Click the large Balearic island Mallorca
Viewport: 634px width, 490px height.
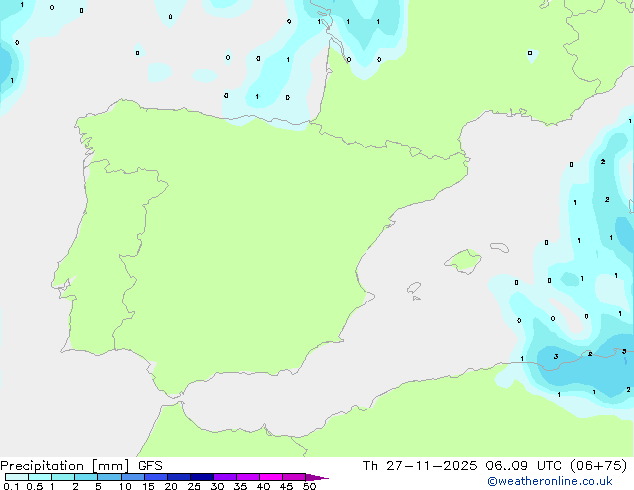point(464,261)
